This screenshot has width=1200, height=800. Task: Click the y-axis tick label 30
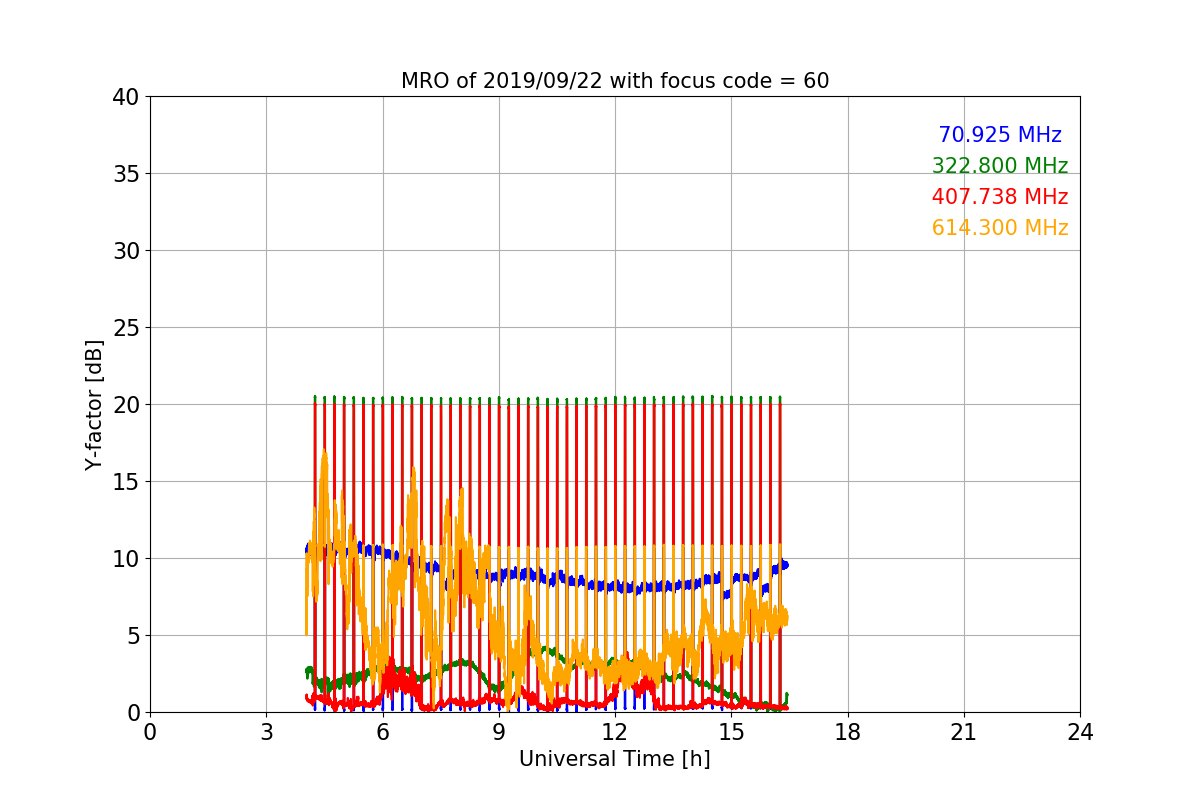124,251
